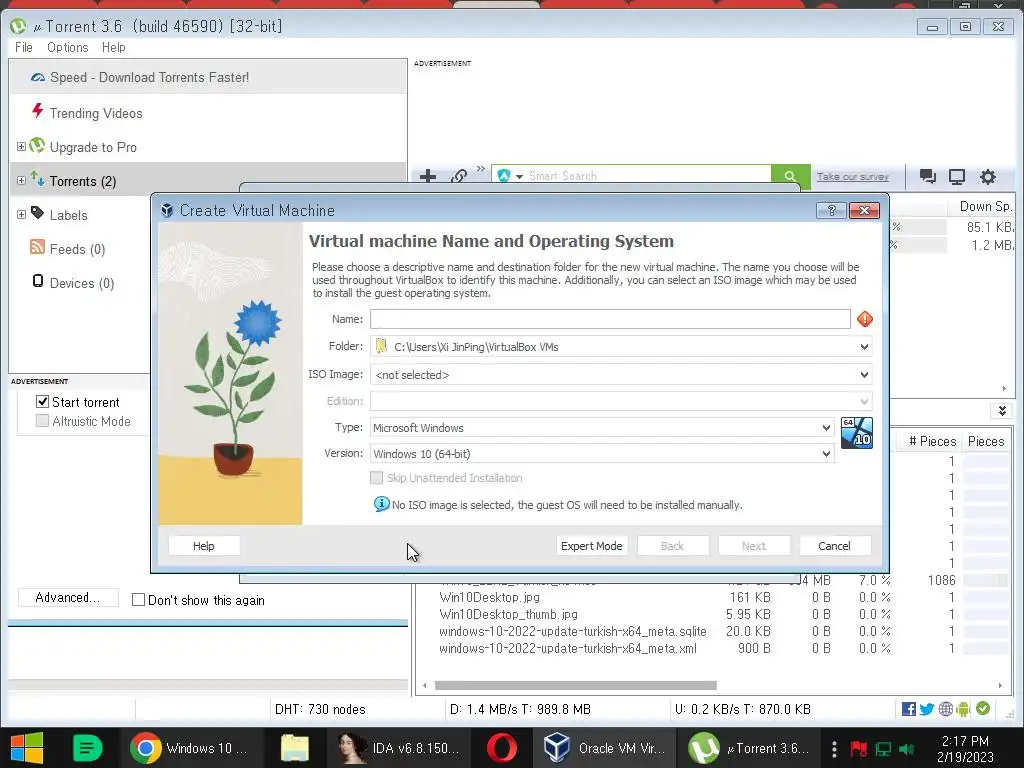Click the red flag tray icon
The height and width of the screenshot is (768, 1024).
click(858, 748)
